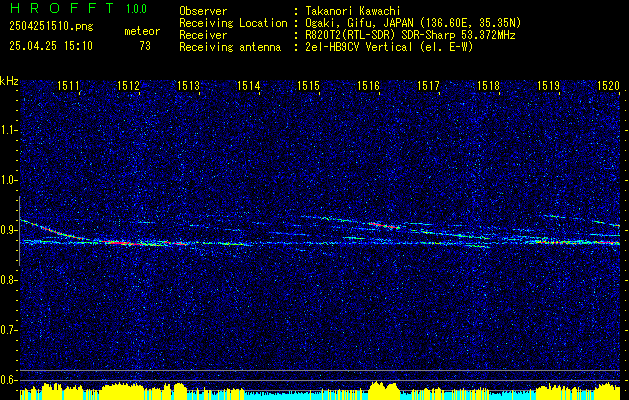Click the 0.7 kHz frequency label
629x400 pixels.
[x=8, y=330]
